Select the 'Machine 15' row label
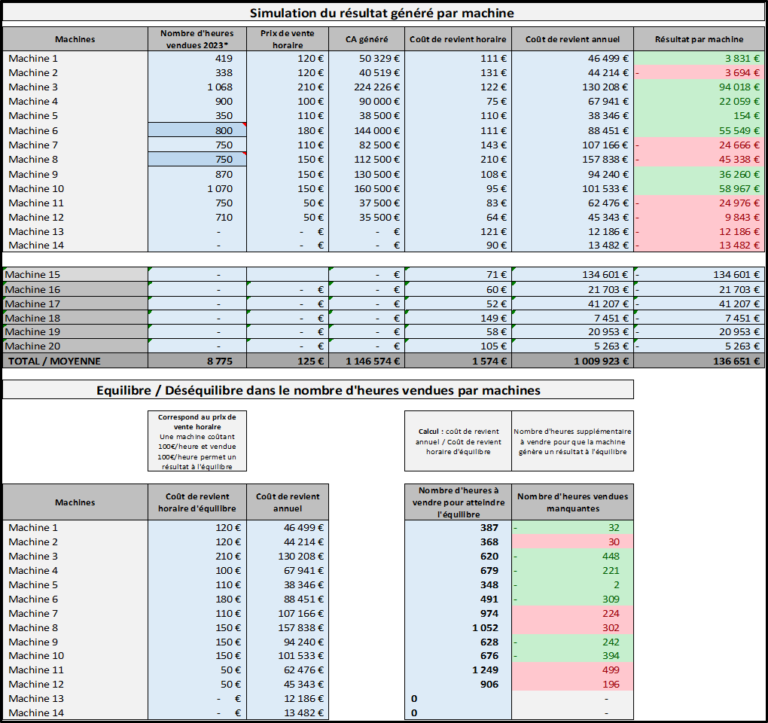Image resolution: width=768 pixels, height=723 pixels. (75, 274)
